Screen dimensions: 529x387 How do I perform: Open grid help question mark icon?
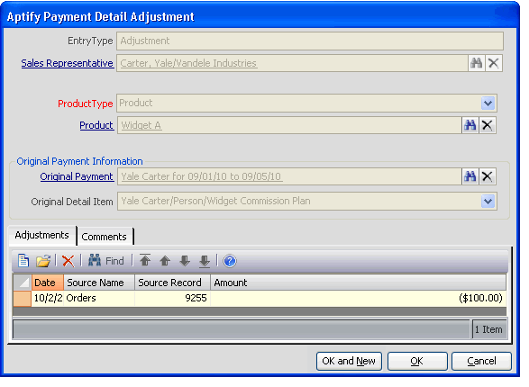pos(230,261)
